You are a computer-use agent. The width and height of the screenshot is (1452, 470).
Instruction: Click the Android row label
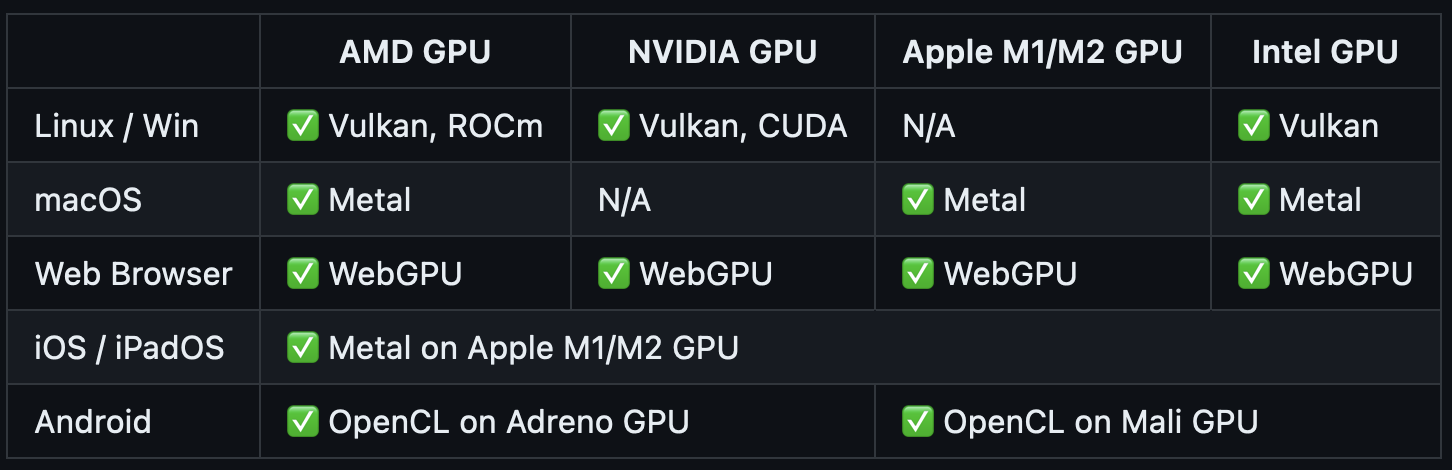coord(93,422)
